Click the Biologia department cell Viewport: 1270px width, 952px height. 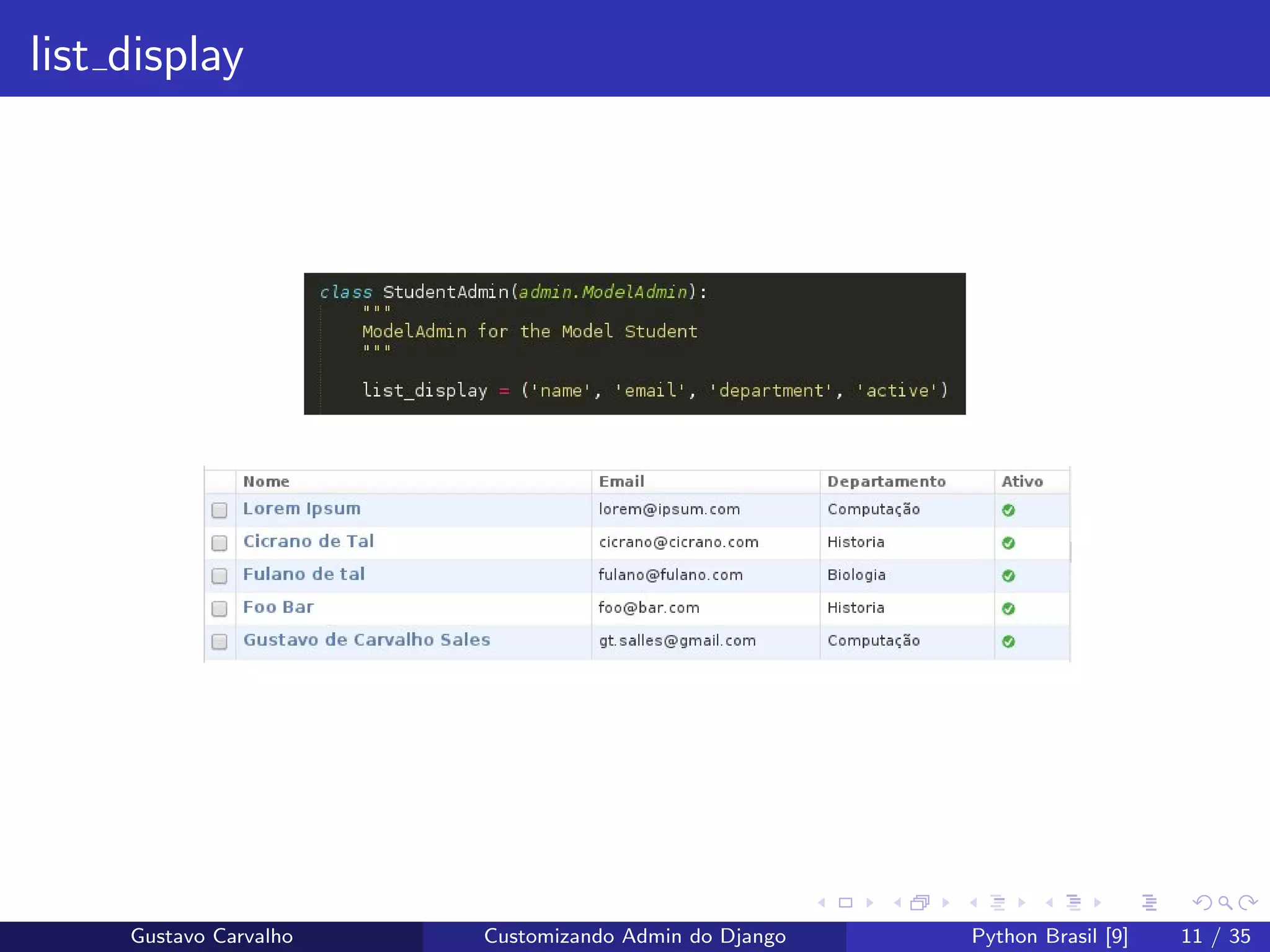pyautogui.click(x=856, y=575)
